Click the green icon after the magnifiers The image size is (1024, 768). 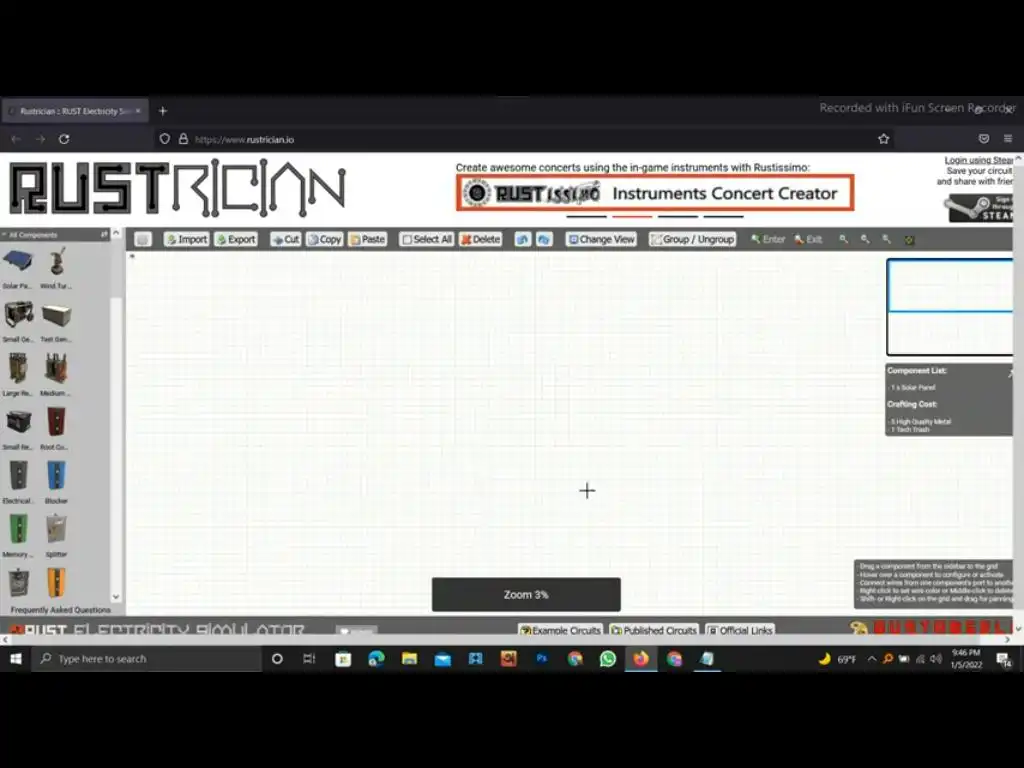pos(909,240)
